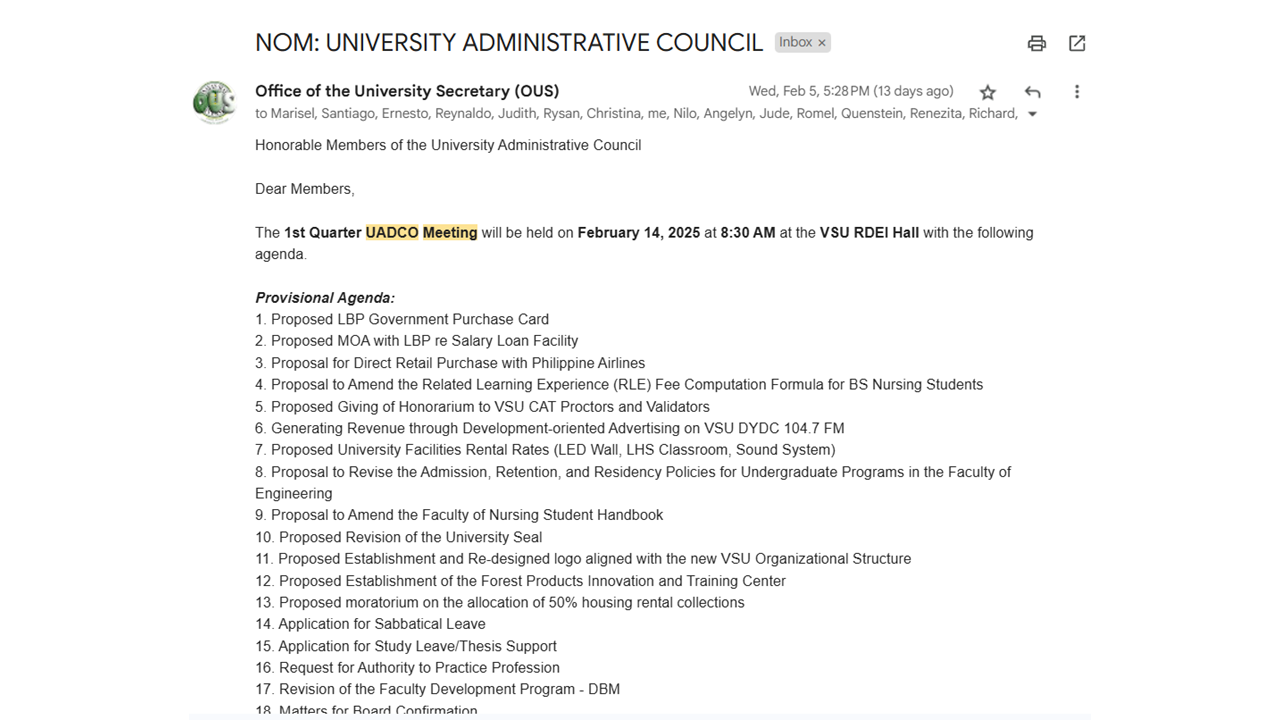Click the Inbox label chip
This screenshot has height=720, width=1280.
tap(796, 42)
